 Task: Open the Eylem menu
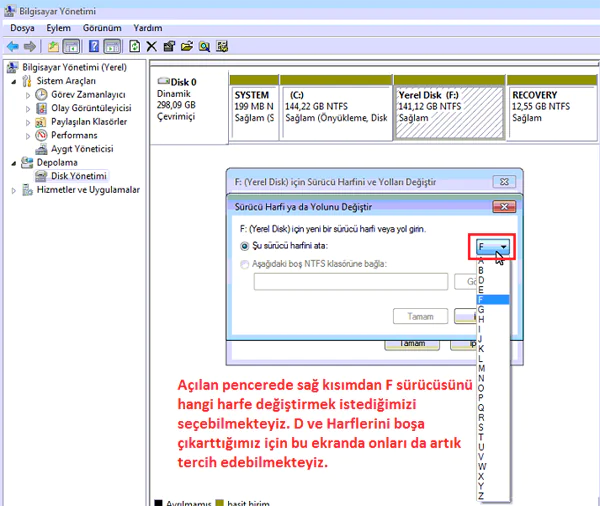(59, 28)
